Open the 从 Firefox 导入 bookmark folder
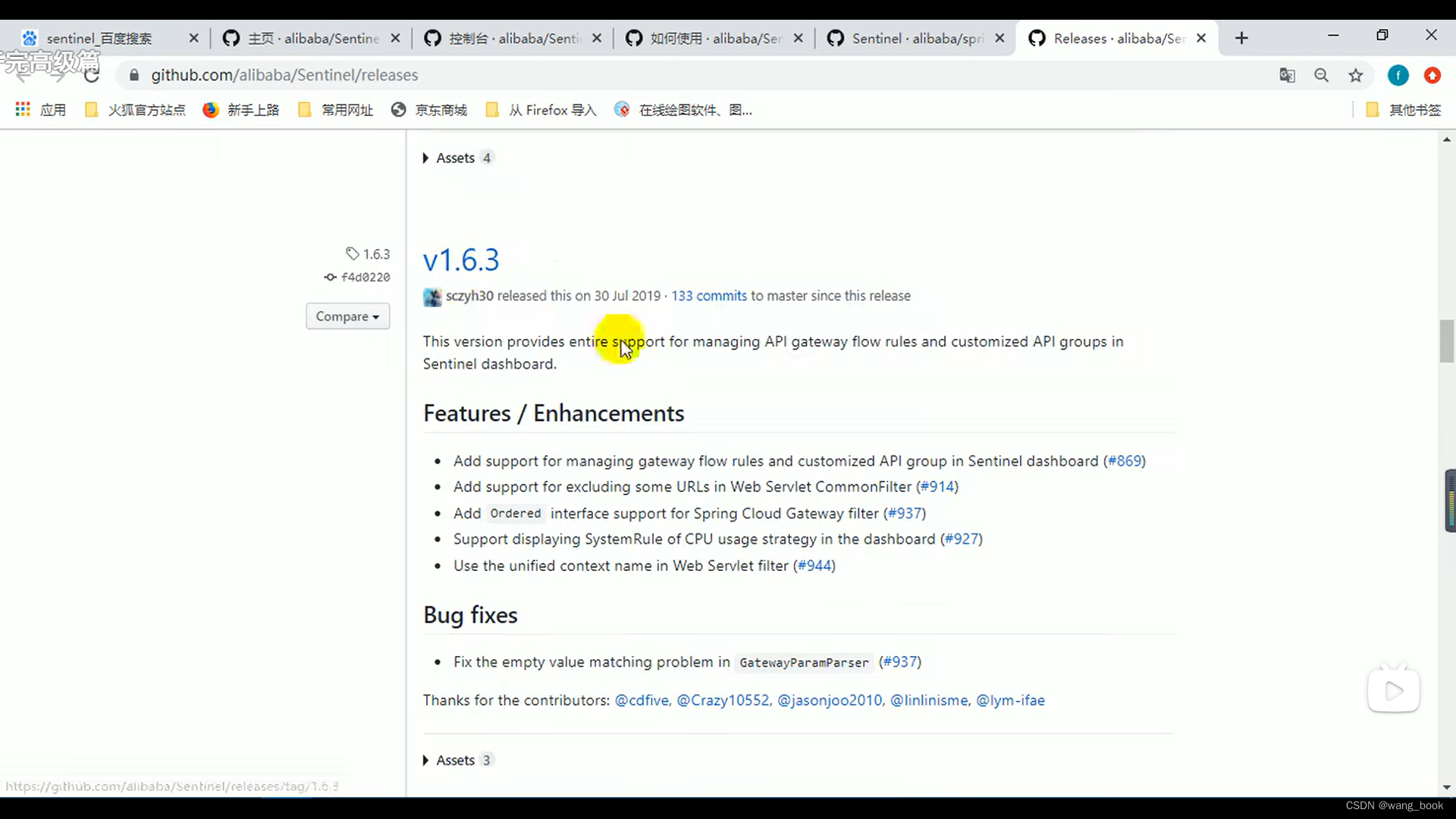The width and height of the screenshot is (1456, 819). coord(541,110)
